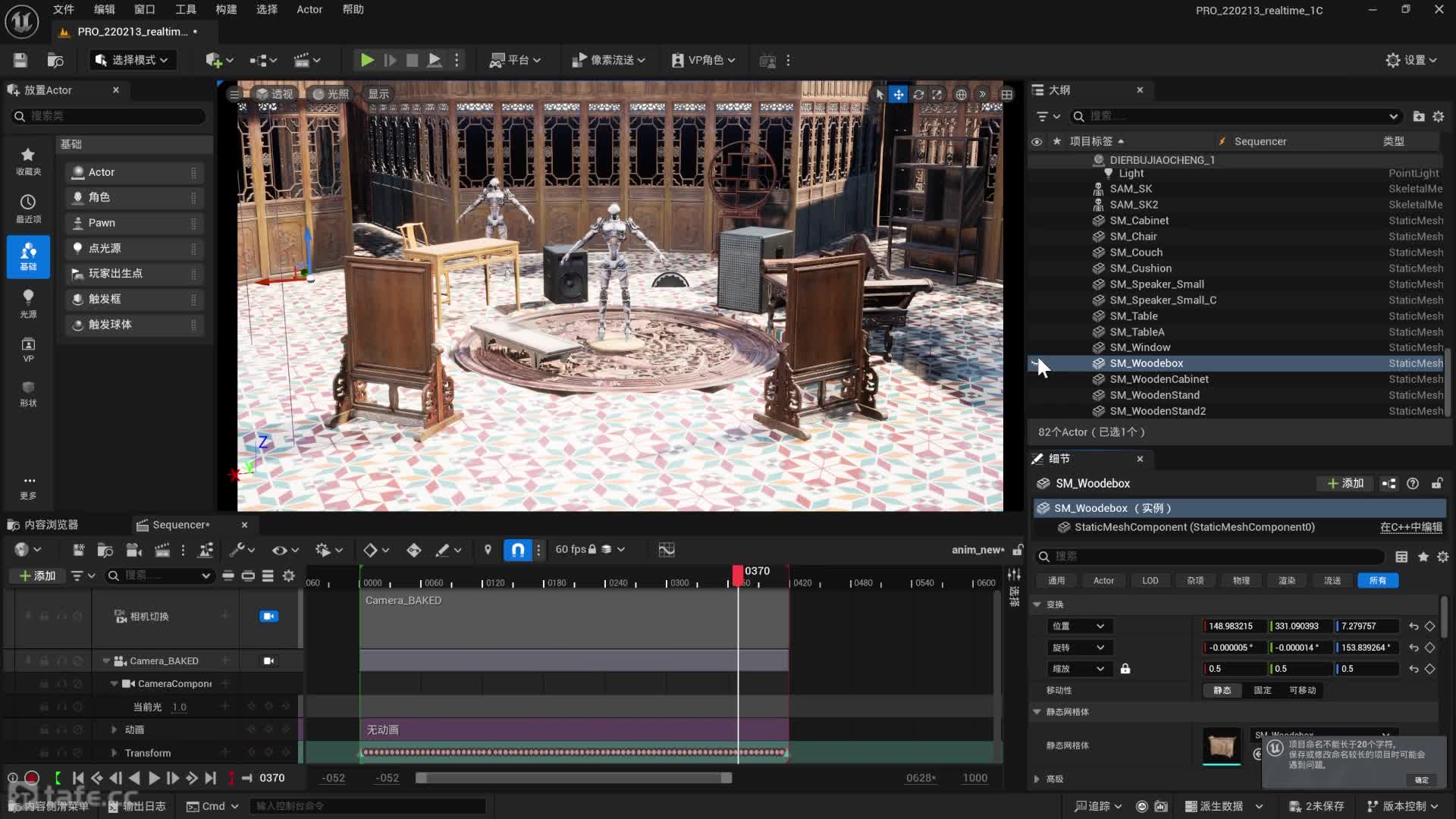Open the File (文件) menu

64,9
